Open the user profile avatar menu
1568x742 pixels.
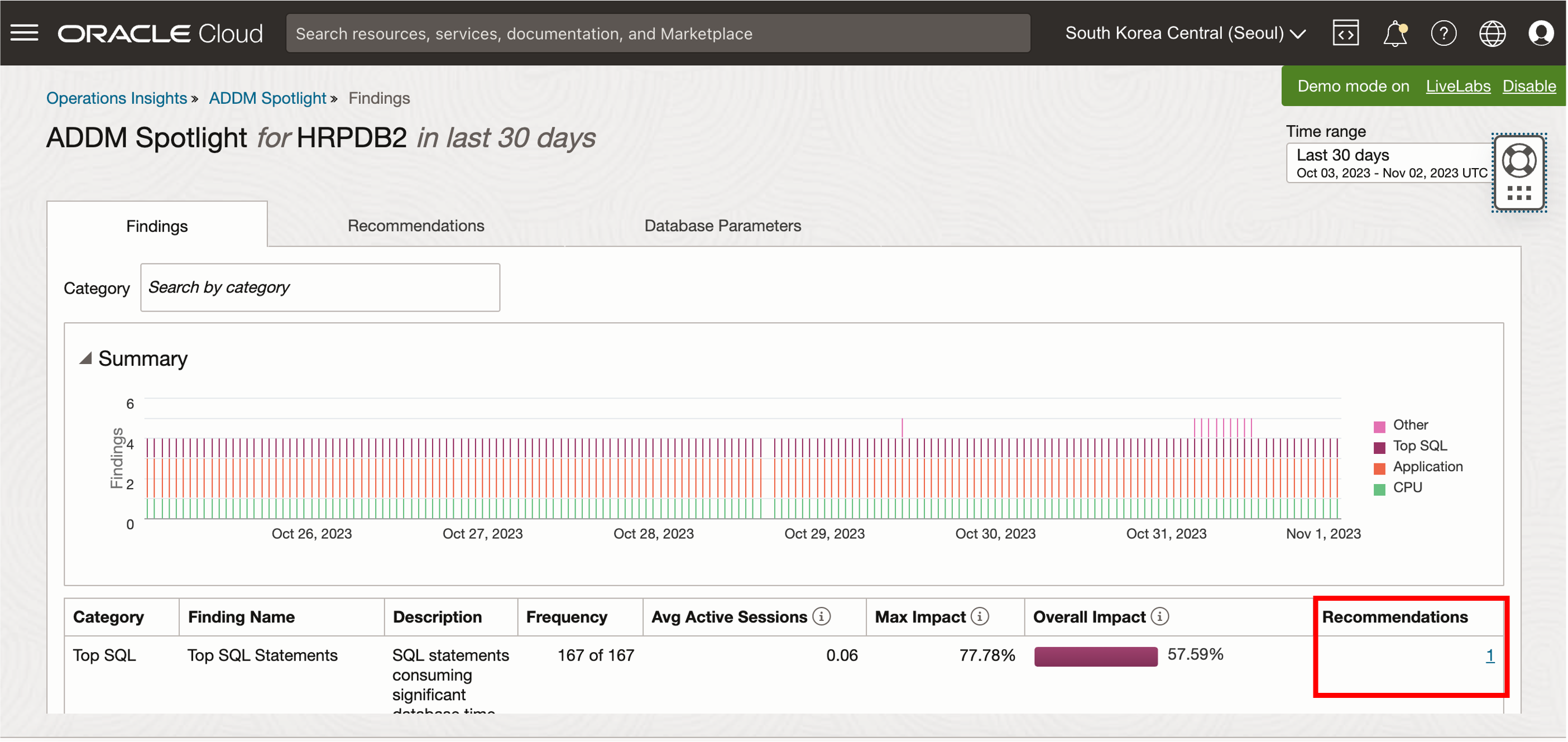1541,33
